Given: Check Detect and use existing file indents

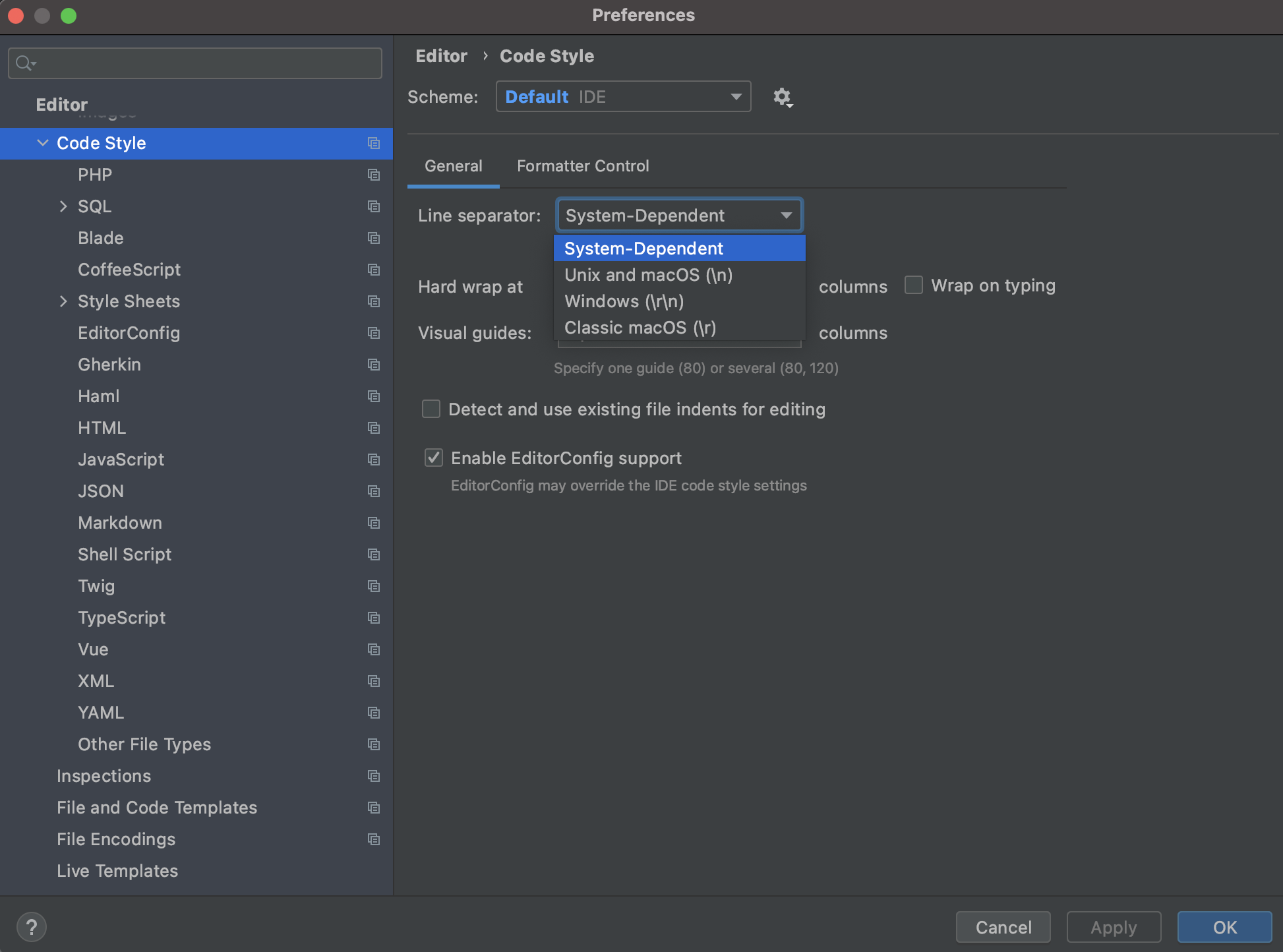Looking at the screenshot, I should pyautogui.click(x=431, y=409).
